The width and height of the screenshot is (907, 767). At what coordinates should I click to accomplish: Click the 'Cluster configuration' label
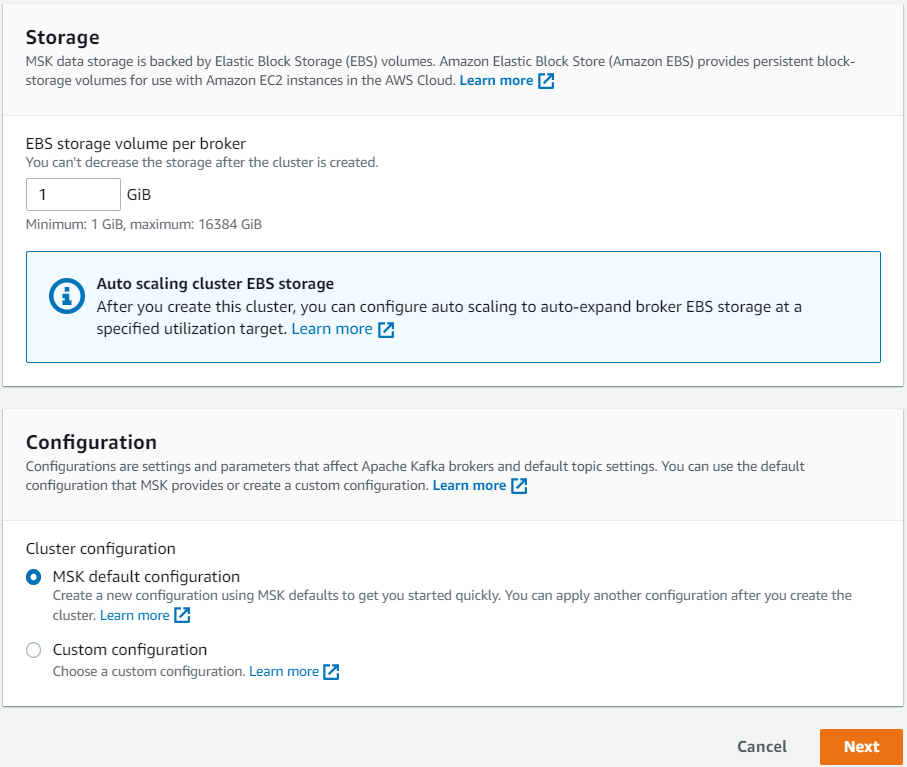(x=101, y=548)
